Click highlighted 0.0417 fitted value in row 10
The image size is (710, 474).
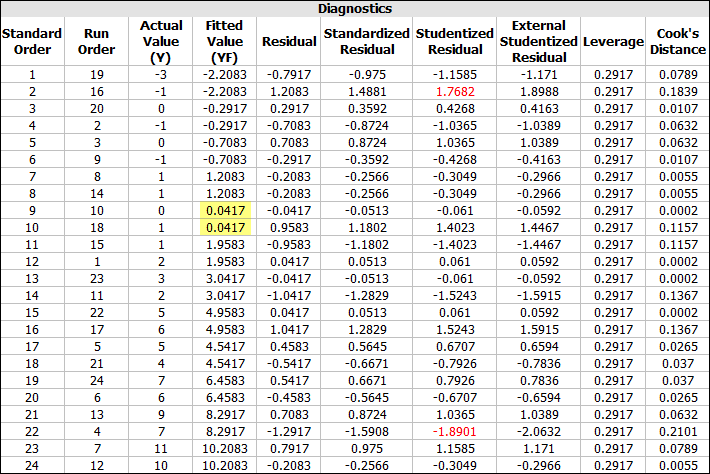224,227
